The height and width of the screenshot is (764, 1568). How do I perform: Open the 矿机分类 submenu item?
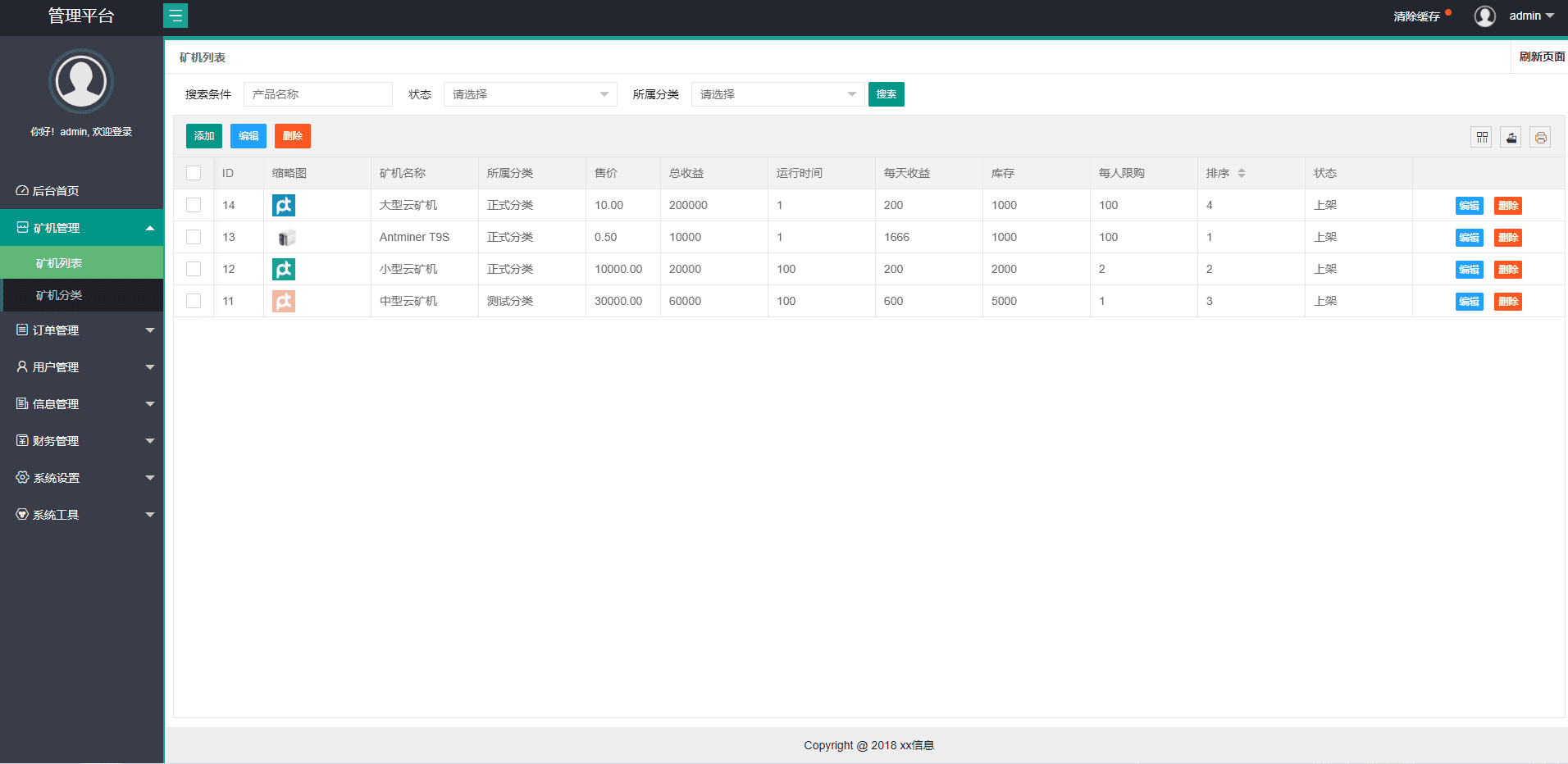[x=59, y=295]
